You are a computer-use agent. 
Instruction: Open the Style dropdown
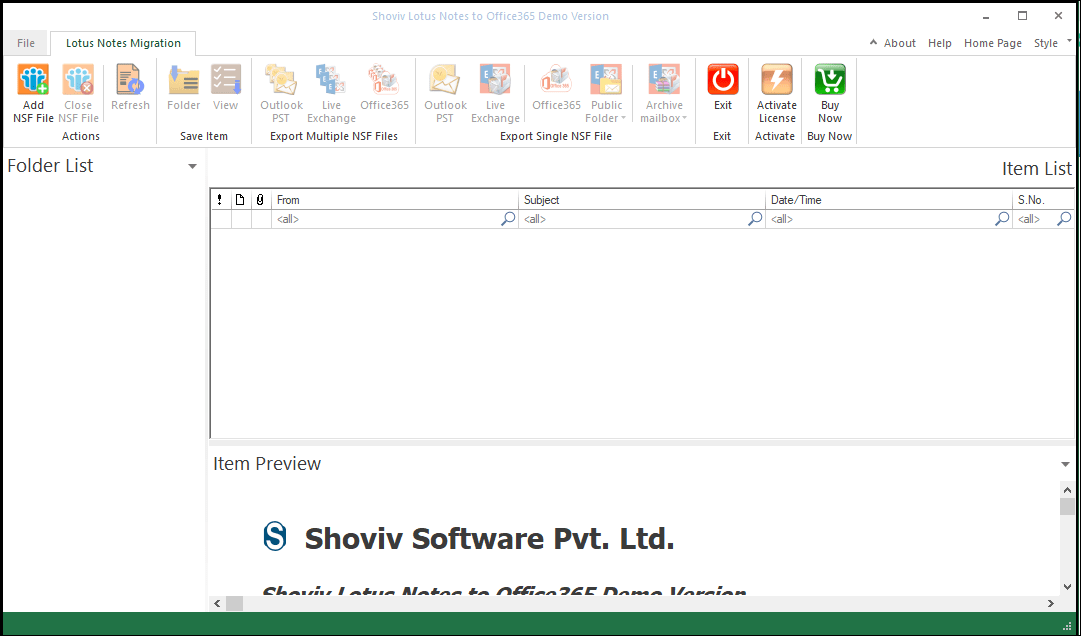pyautogui.click(x=1049, y=43)
